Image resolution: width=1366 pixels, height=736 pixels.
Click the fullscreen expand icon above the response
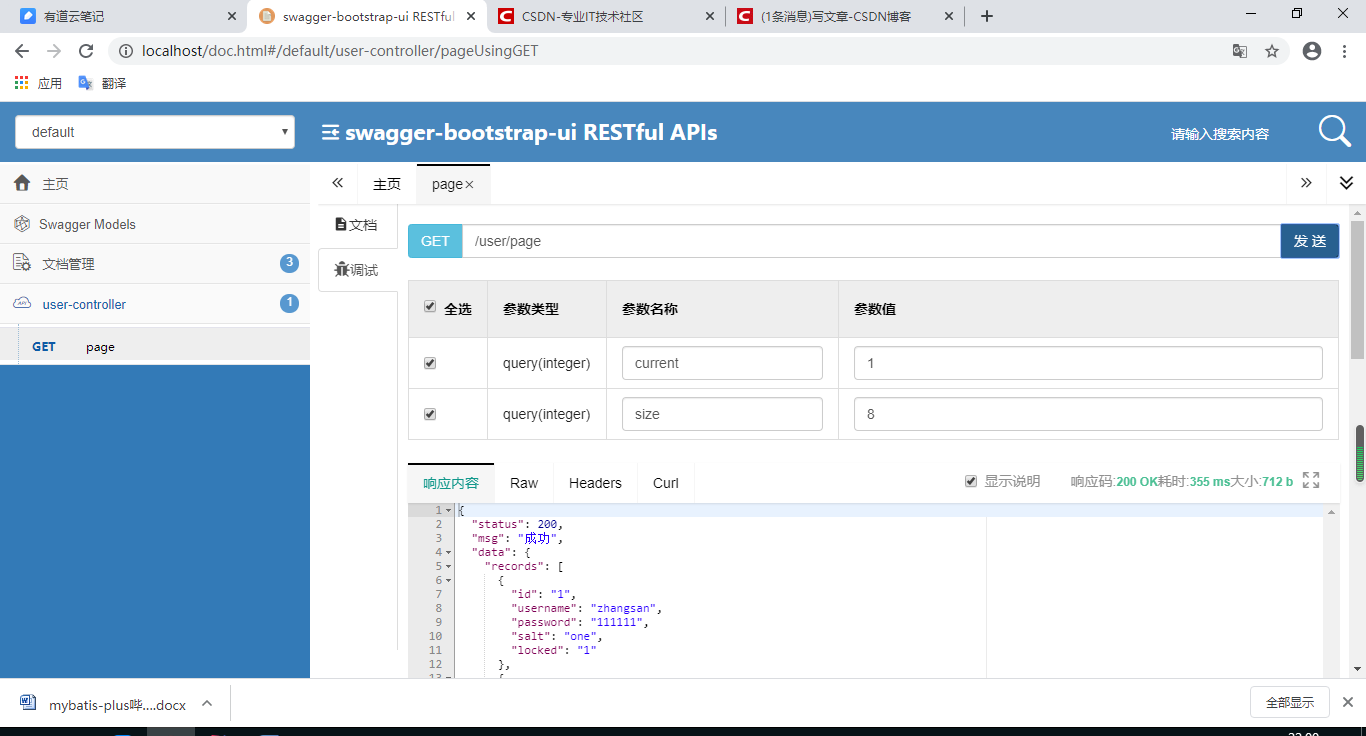click(x=1310, y=480)
